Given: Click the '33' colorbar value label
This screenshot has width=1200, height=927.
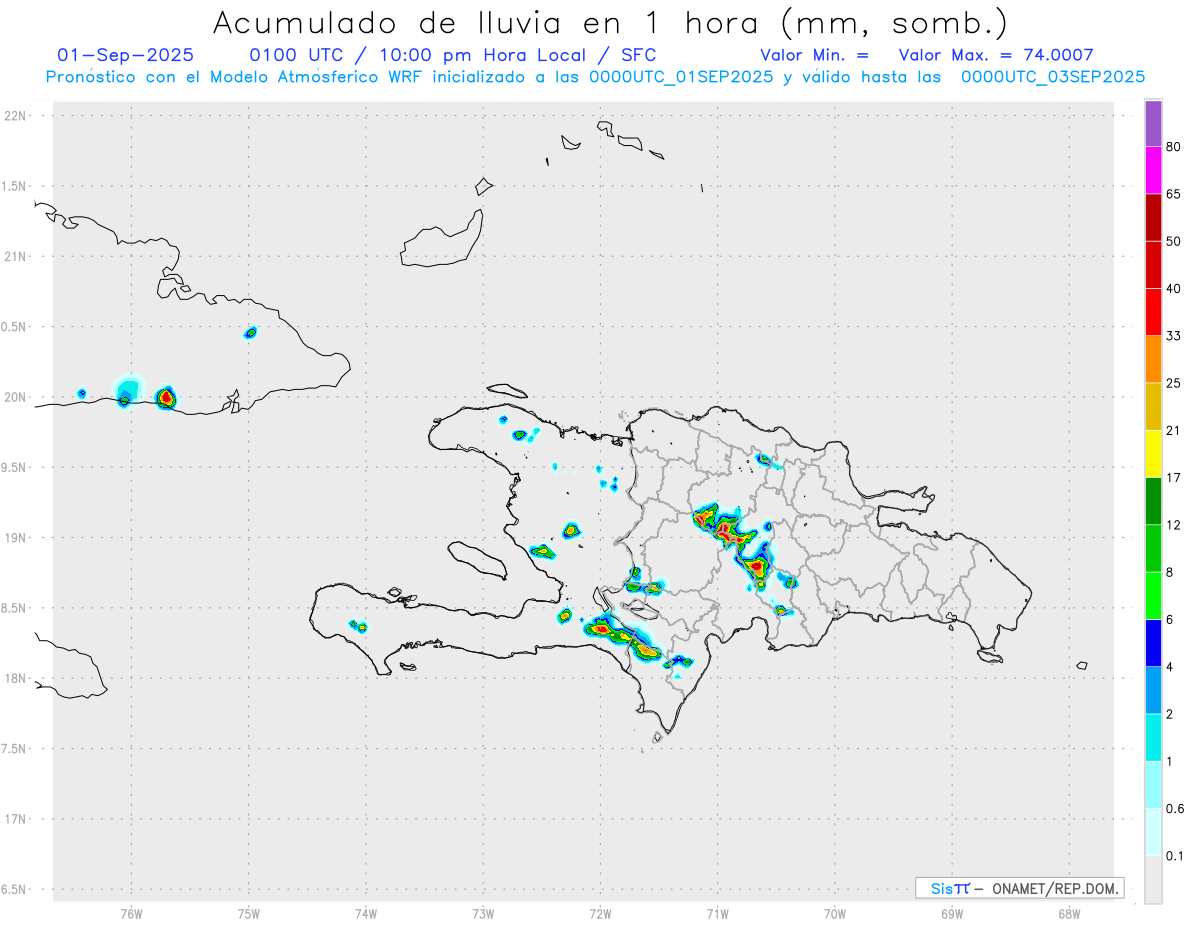Looking at the screenshot, I should pos(1174,336).
